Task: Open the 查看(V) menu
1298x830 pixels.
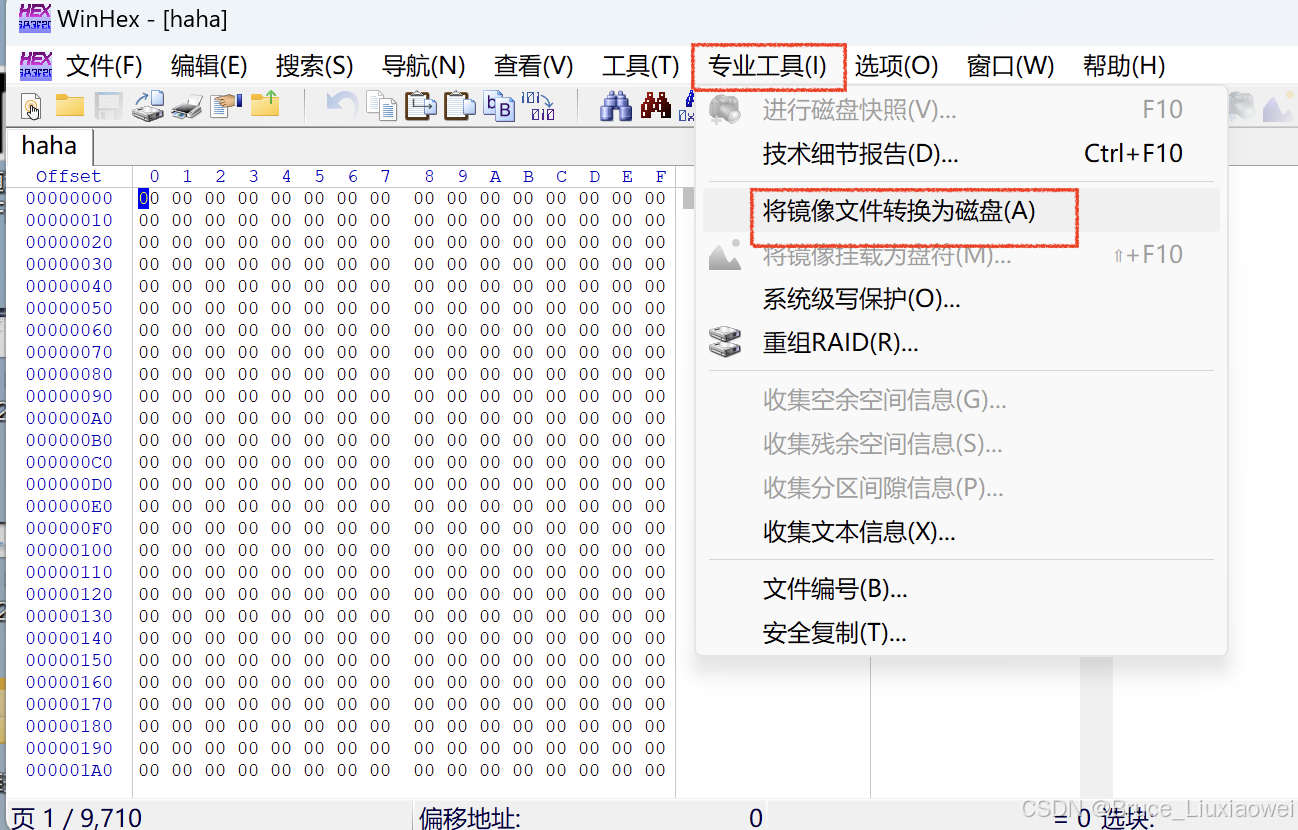Action: pyautogui.click(x=534, y=66)
